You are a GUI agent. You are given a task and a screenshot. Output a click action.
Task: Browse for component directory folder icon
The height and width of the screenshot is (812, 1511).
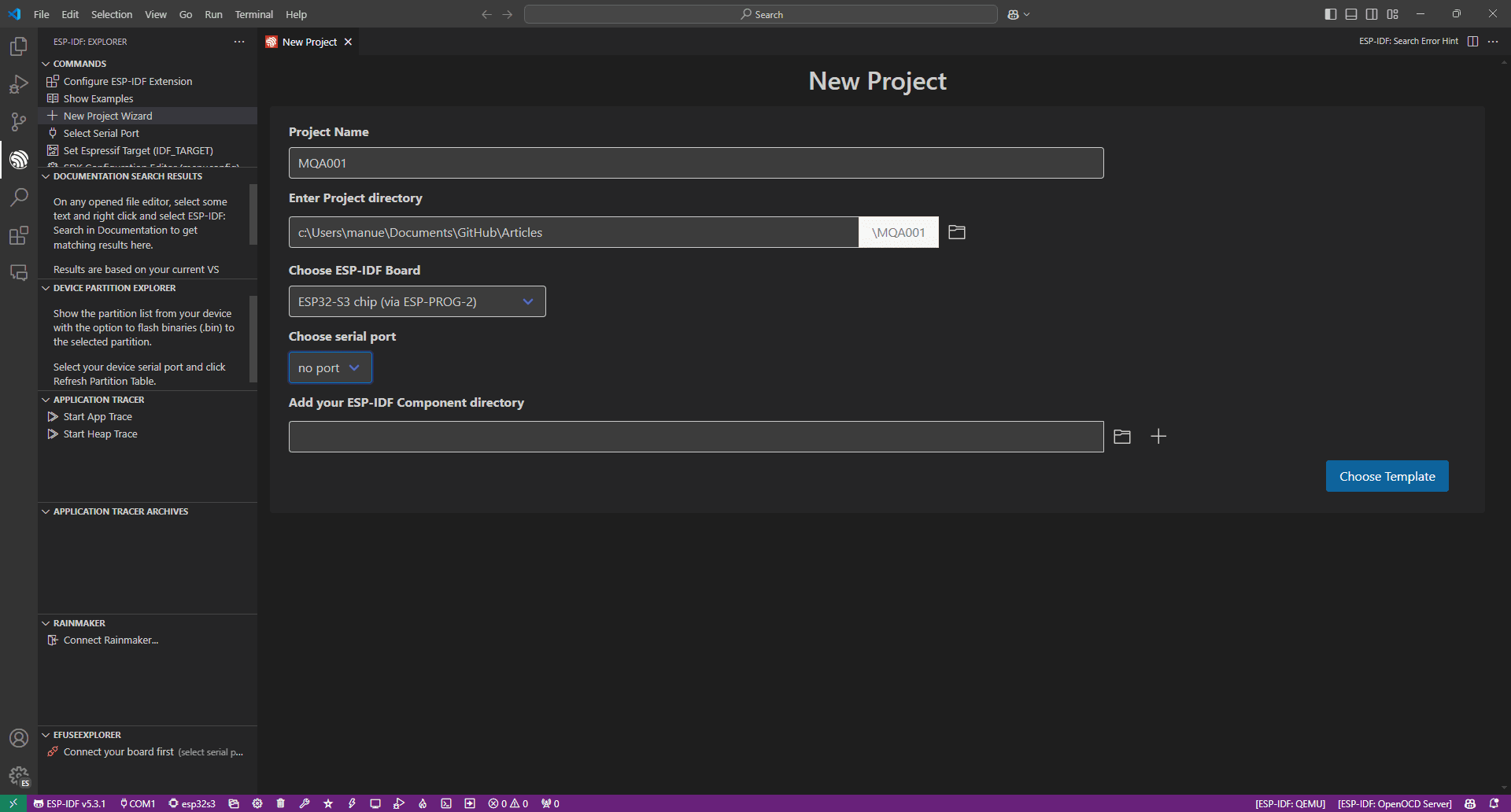pyautogui.click(x=1122, y=437)
